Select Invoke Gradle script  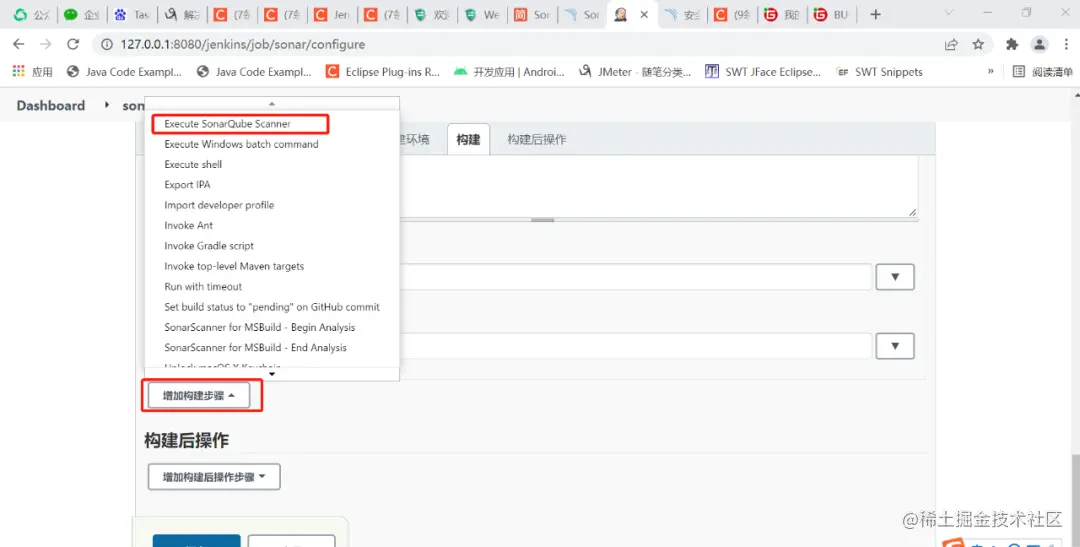tap(209, 245)
